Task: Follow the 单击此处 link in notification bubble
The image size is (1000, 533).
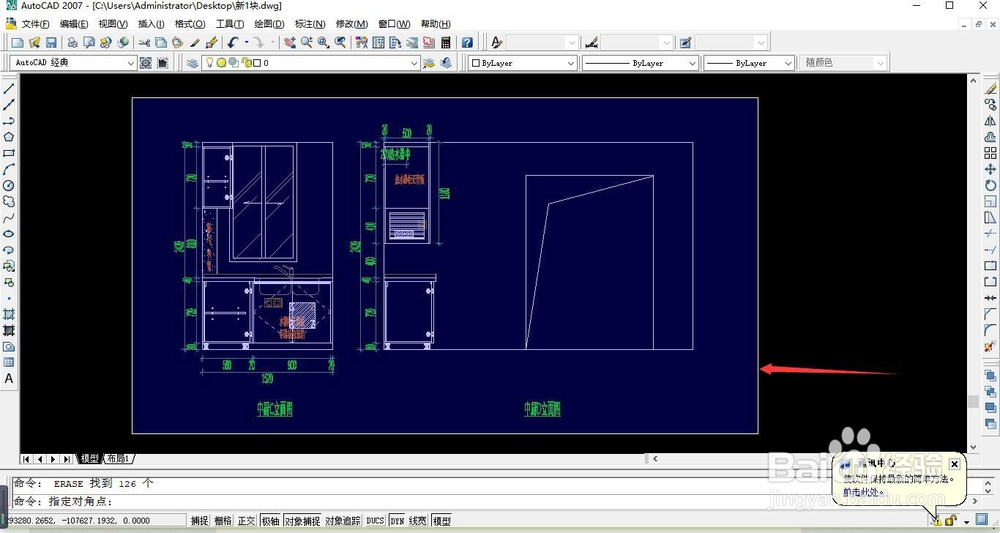Action: 860,492
